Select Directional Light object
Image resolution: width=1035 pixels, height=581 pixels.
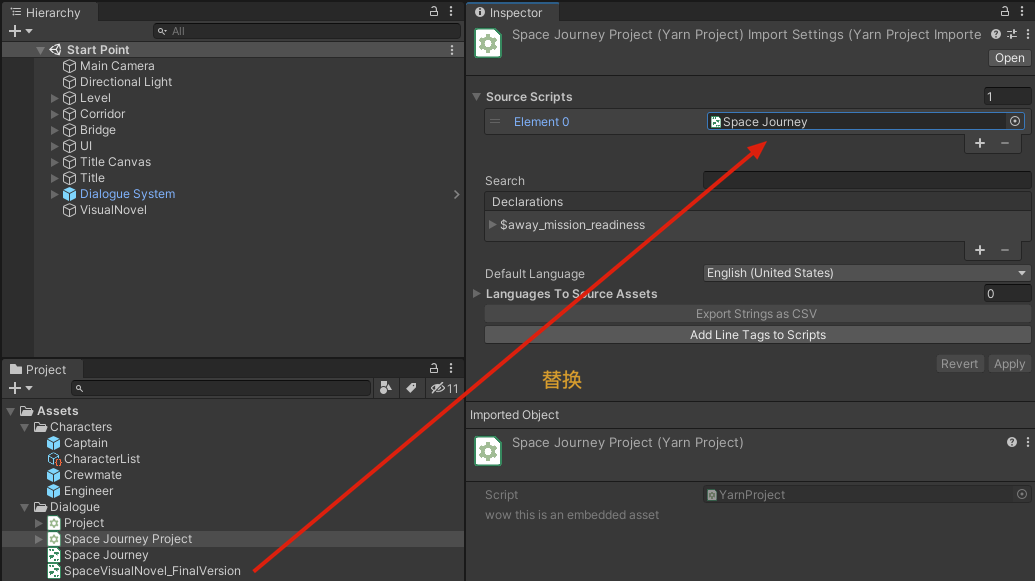125,82
